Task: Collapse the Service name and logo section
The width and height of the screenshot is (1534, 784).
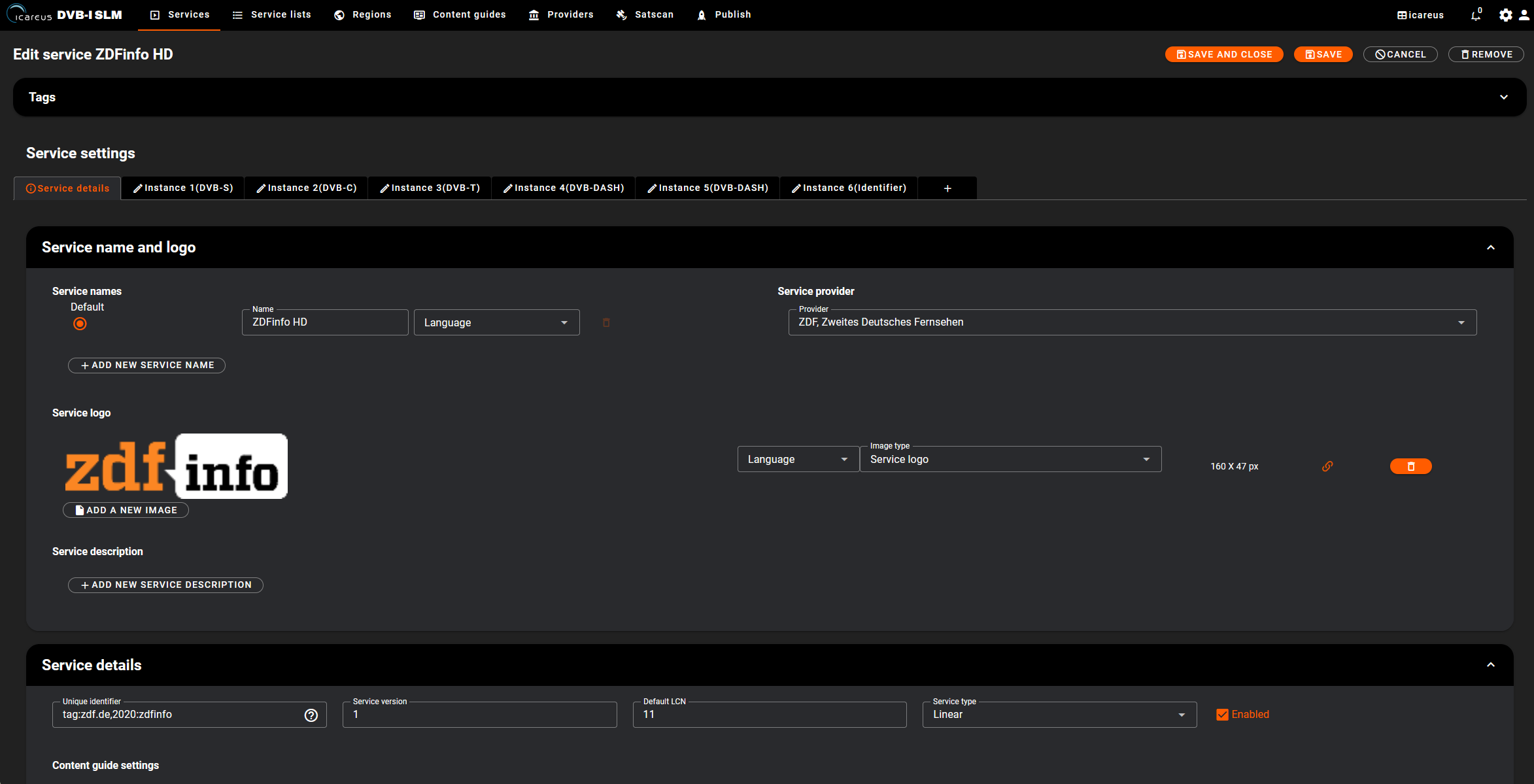Action: coord(1490,248)
